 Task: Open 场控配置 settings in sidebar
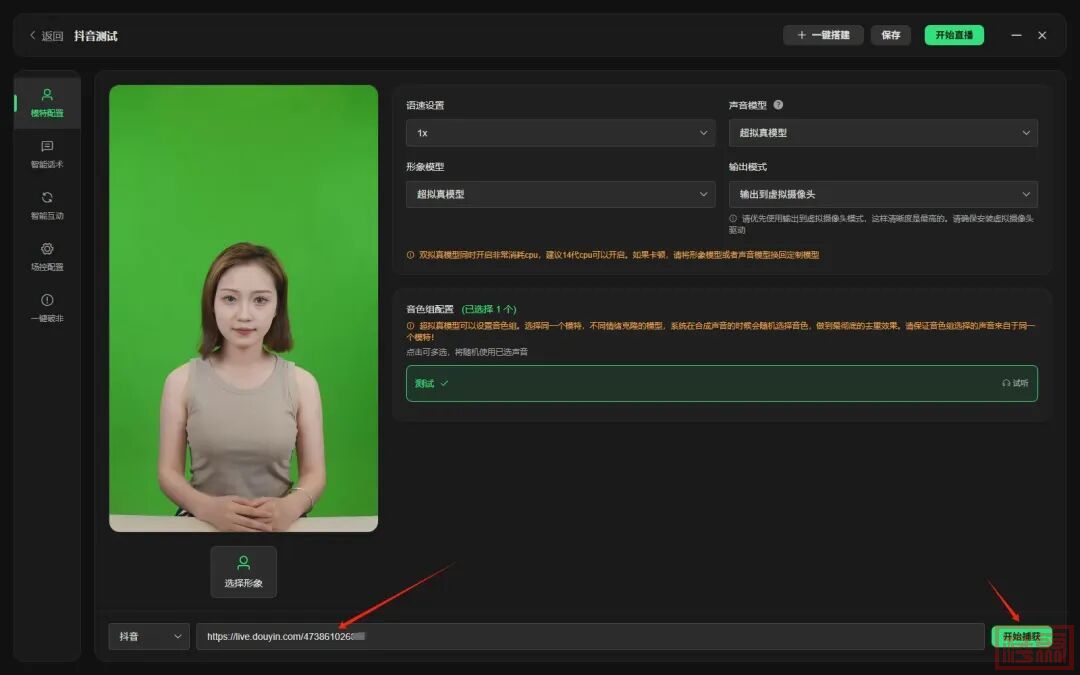(47, 256)
